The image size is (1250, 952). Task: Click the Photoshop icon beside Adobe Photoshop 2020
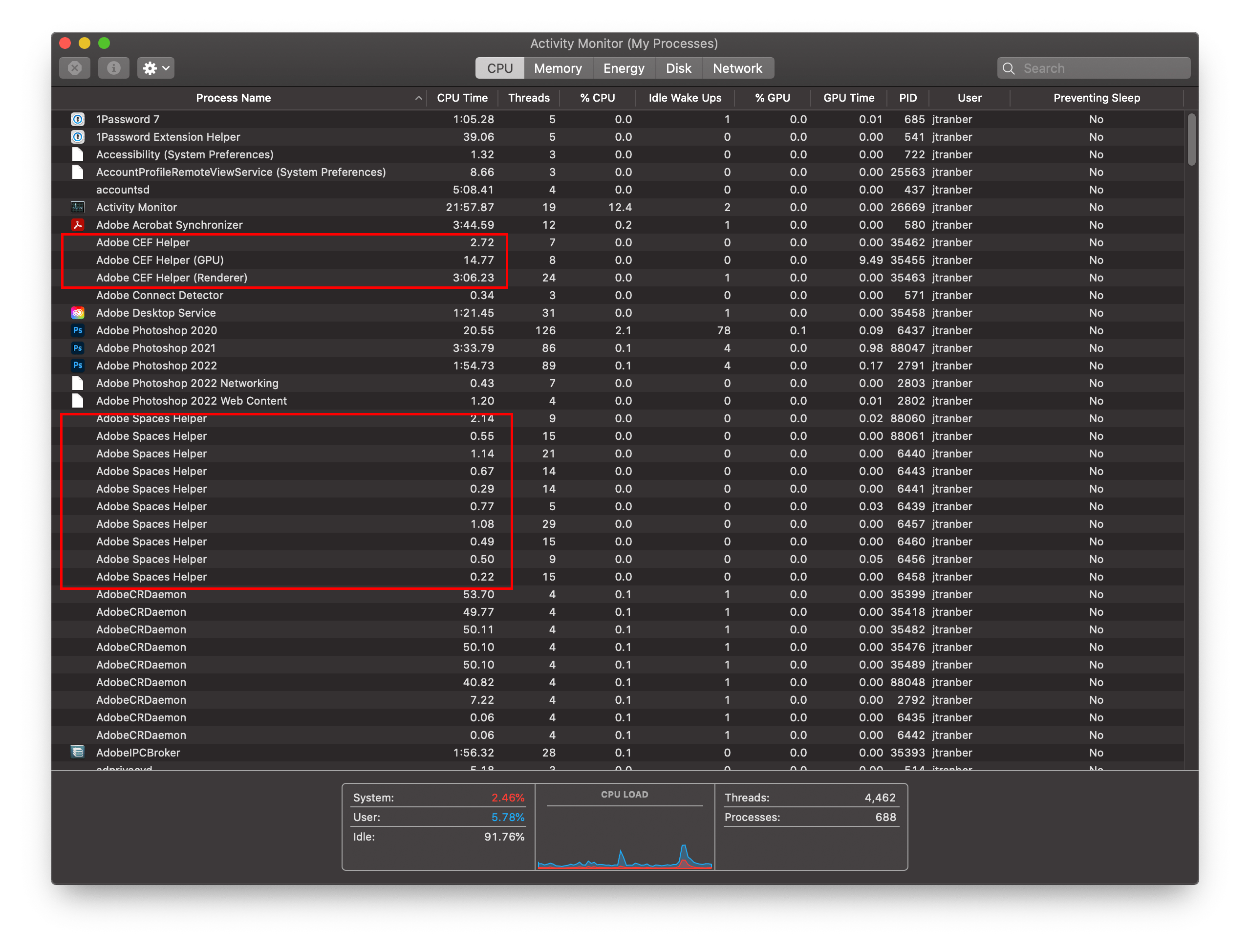tap(78, 330)
